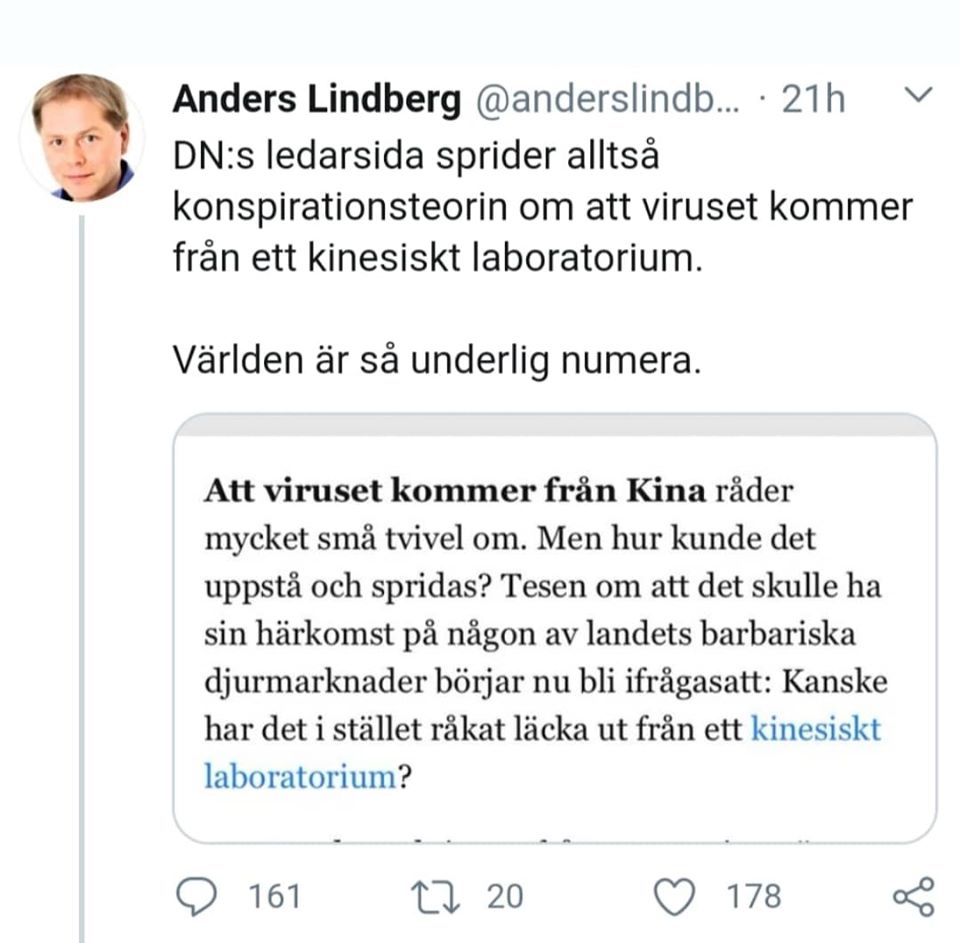960x943 pixels.
Task: Click the Anders Lindberg display name
Action: tap(317, 99)
